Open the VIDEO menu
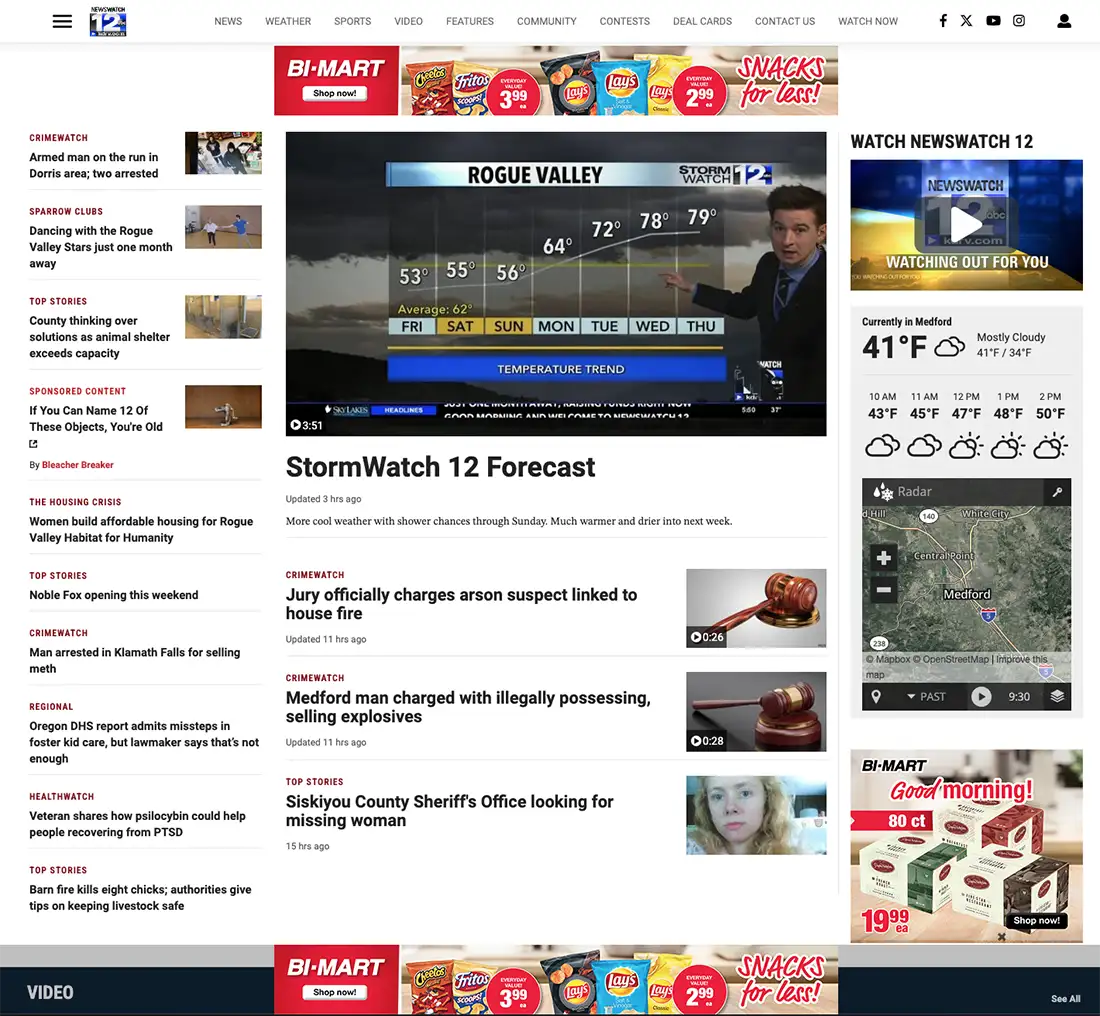This screenshot has width=1100, height=1016. point(408,21)
